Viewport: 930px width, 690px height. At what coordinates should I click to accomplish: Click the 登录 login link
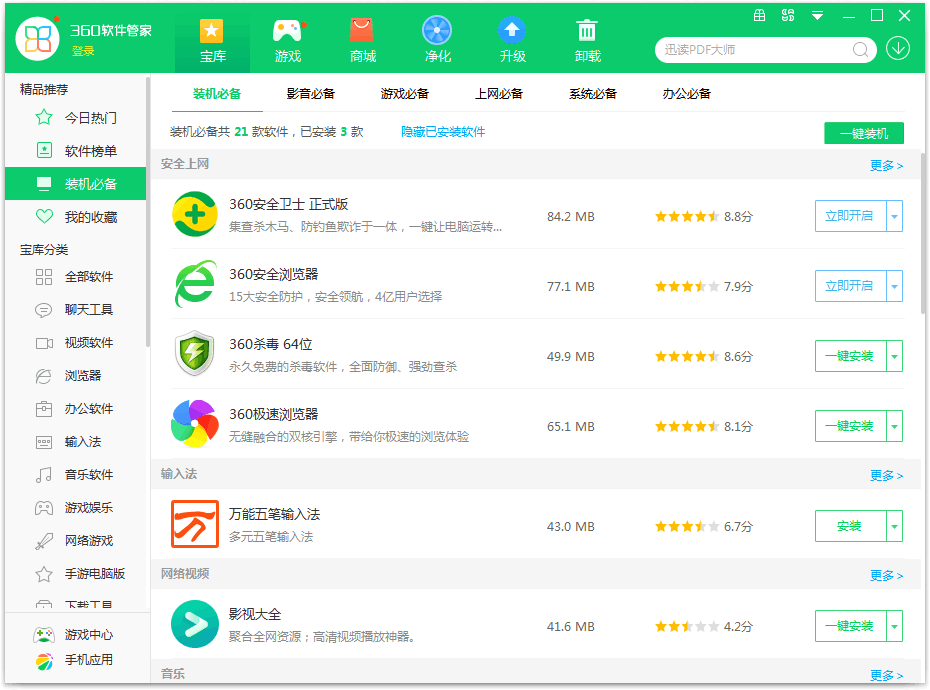pos(83,52)
